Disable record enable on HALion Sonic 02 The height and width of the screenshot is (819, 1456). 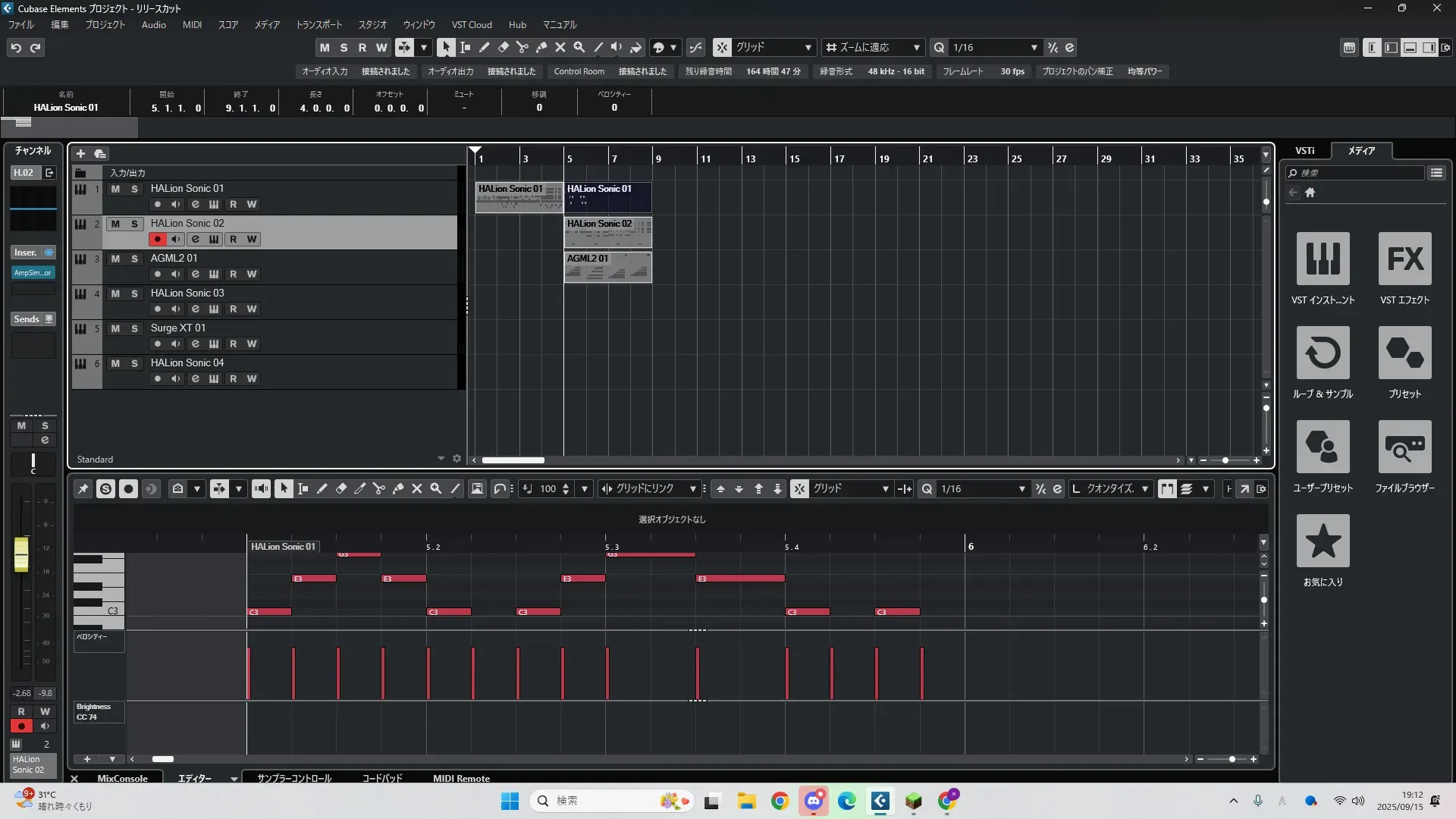[157, 239]
